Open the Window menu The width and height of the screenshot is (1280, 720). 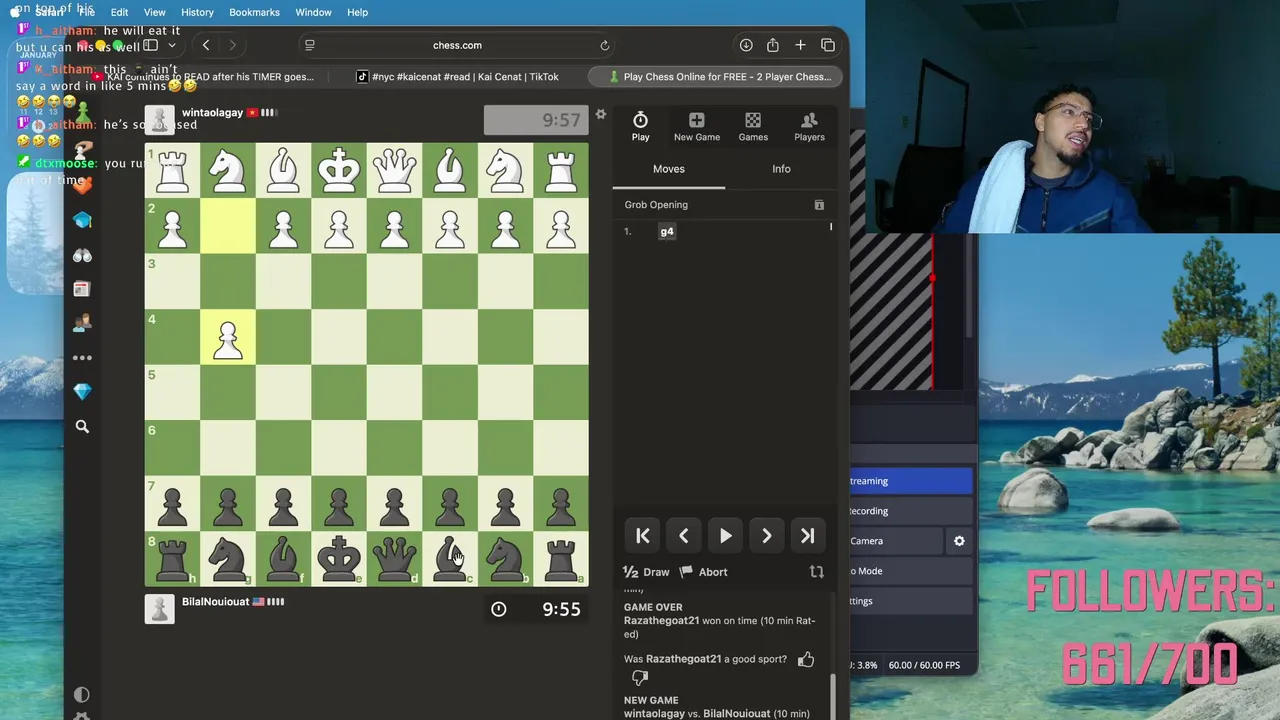pyautogui.click(x=313, y=12)
